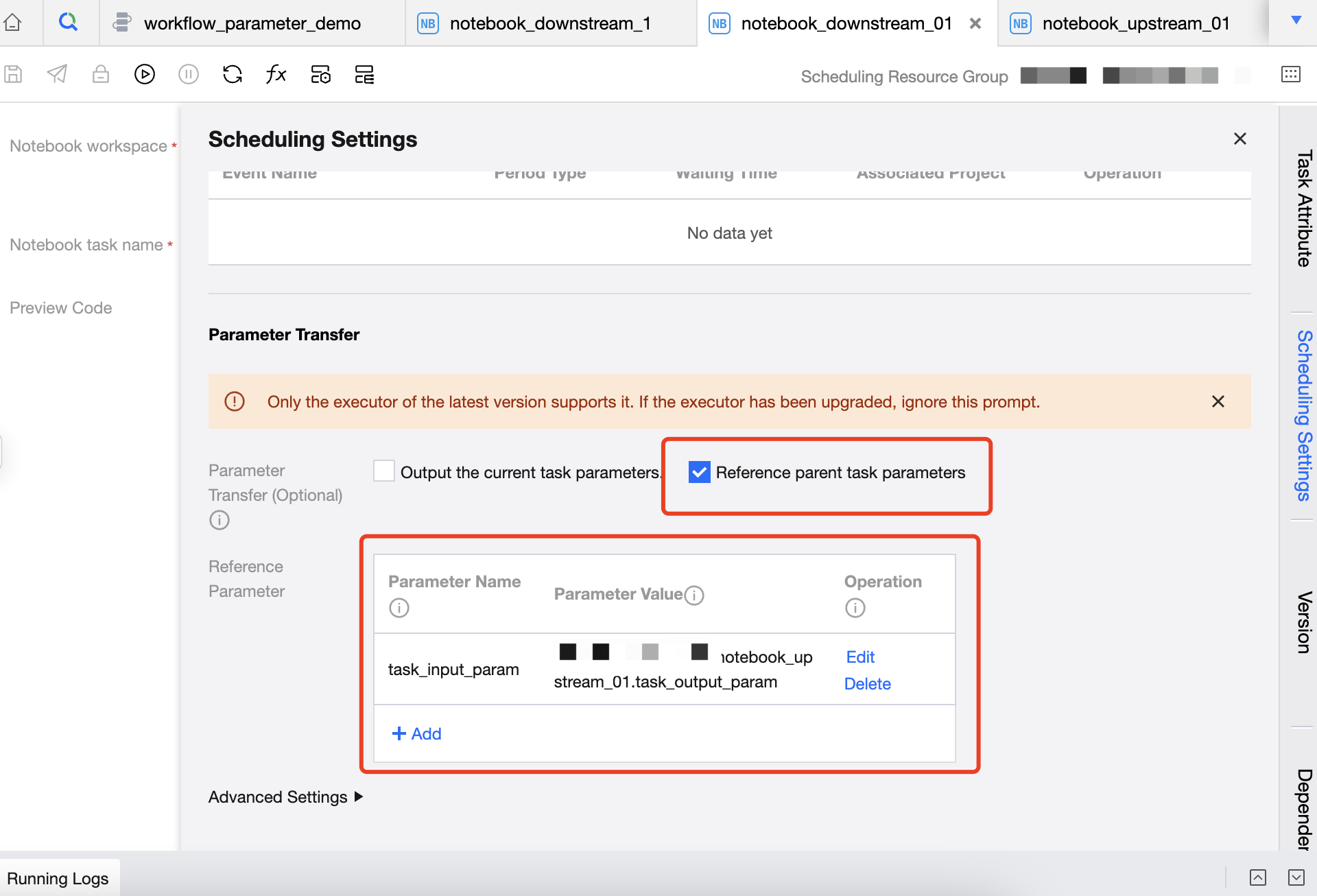Open the Task Attribute side tab
1317x896 pixels.
[x=1303, y=209]
